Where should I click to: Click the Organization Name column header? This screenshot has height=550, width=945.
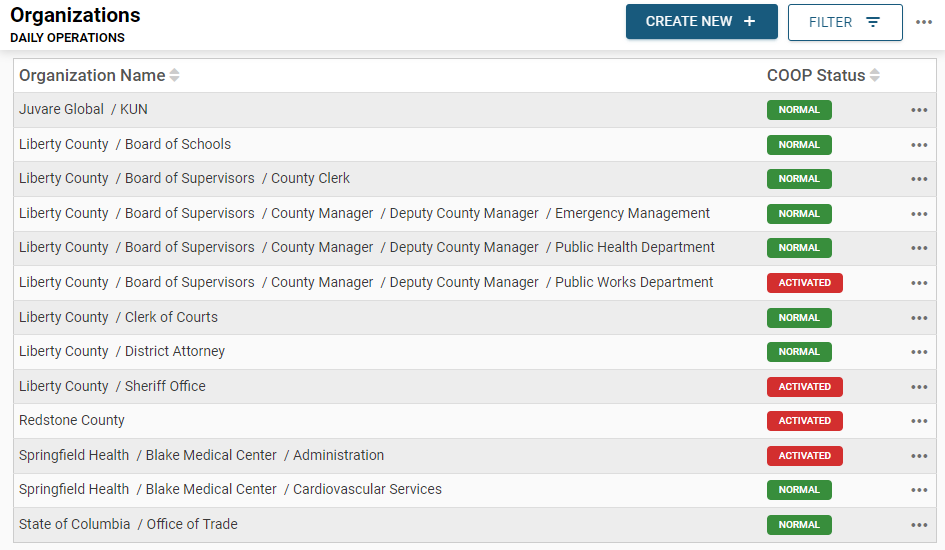[92, 76]
